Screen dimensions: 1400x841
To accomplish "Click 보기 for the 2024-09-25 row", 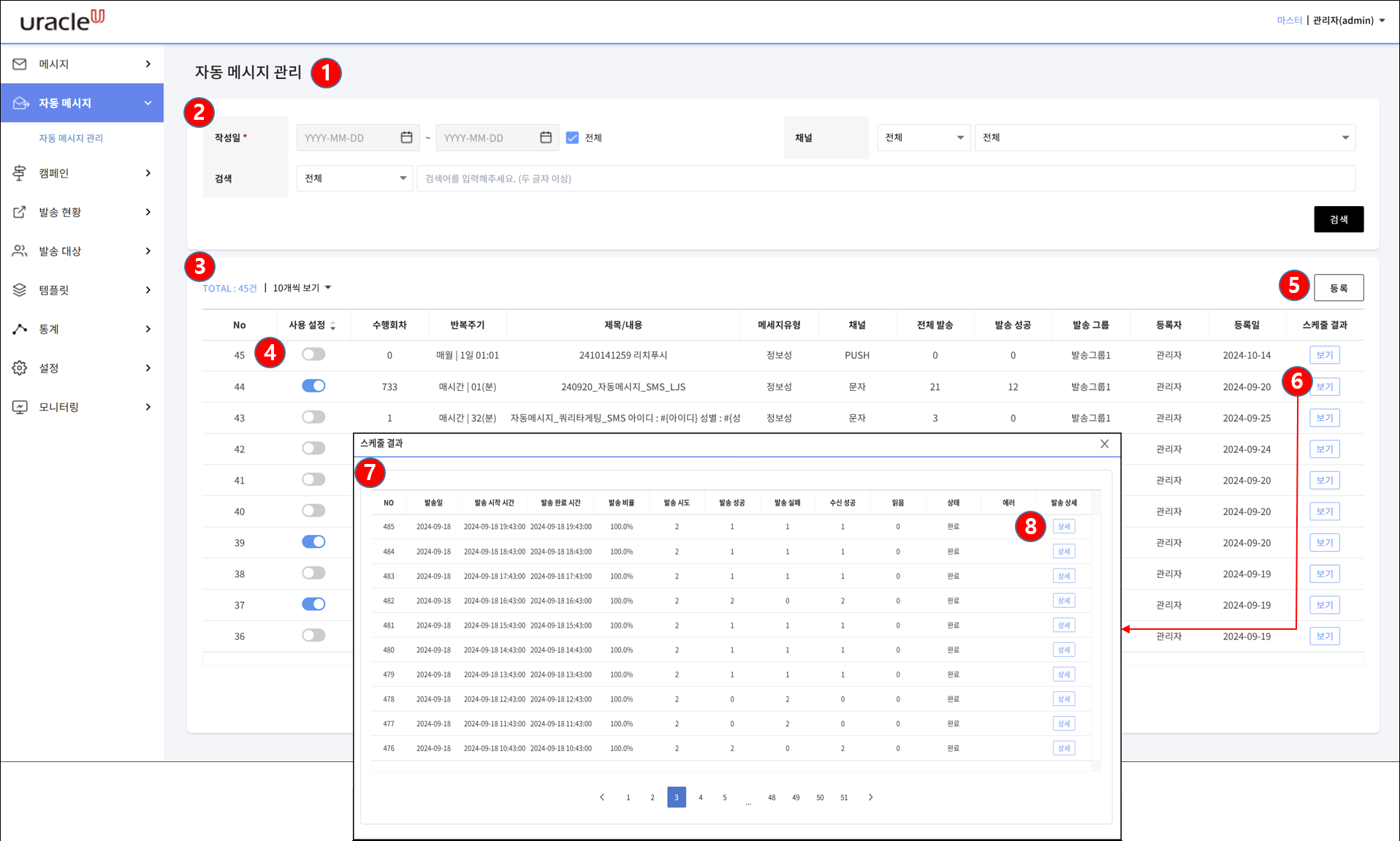I will tap(1324, 418).
